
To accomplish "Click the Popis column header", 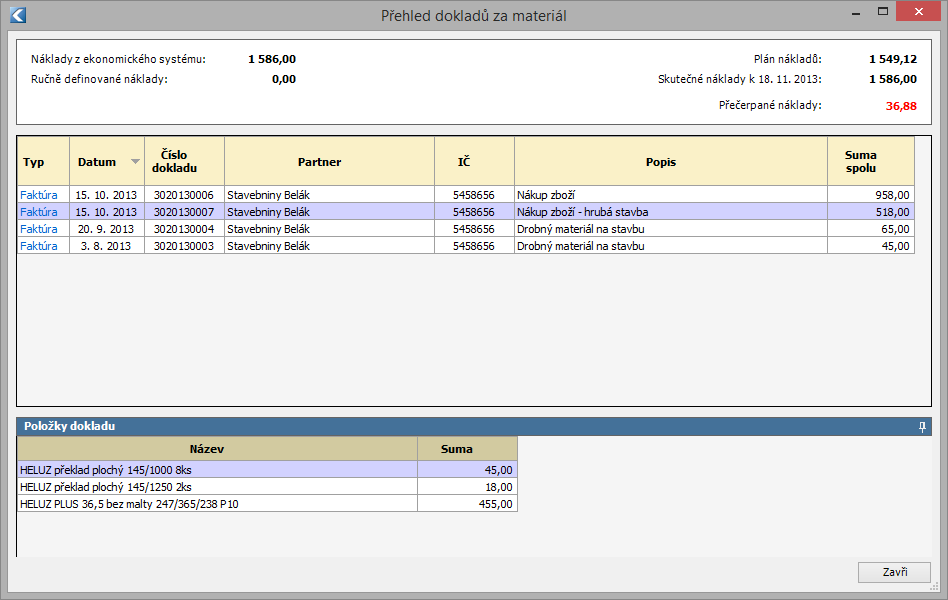I will pyautogui.click(x=671, y=161).
